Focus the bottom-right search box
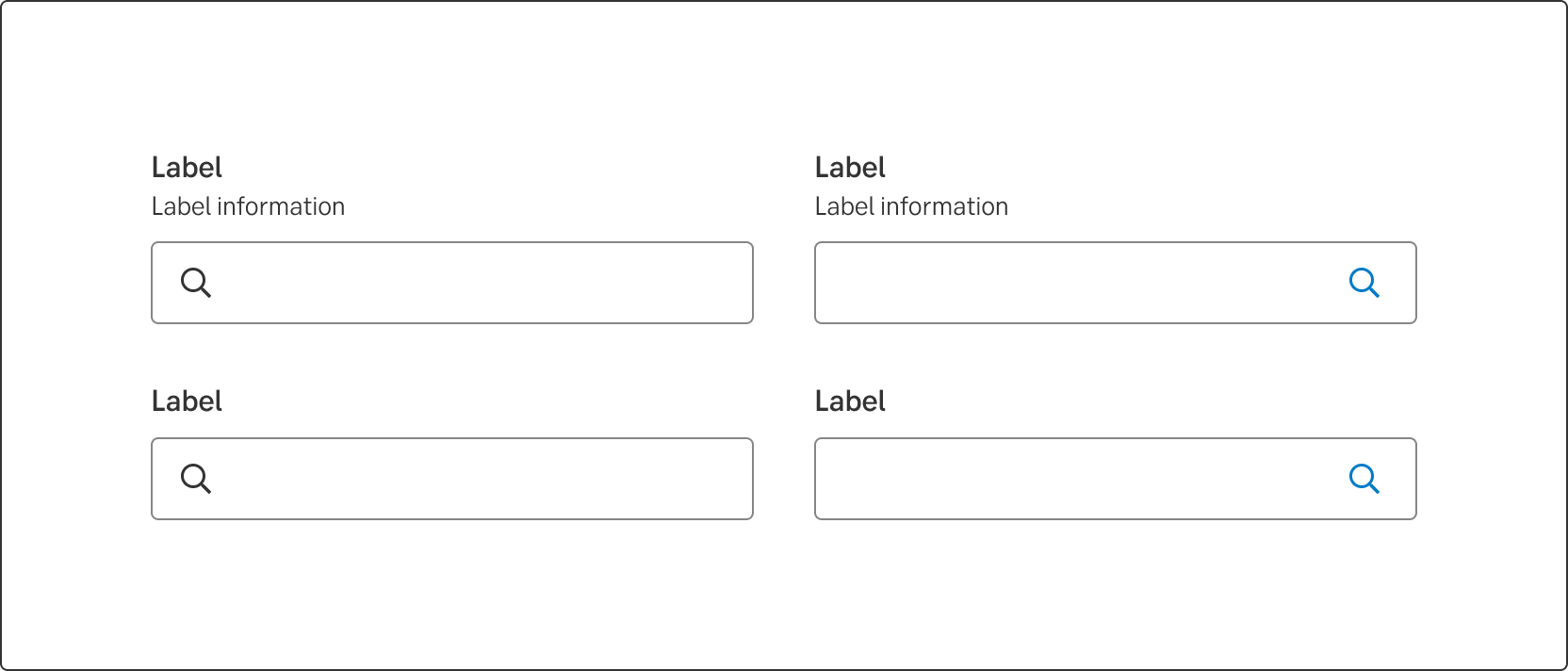The width and height of the screenshot is (1568, 671). (1084, 479)
